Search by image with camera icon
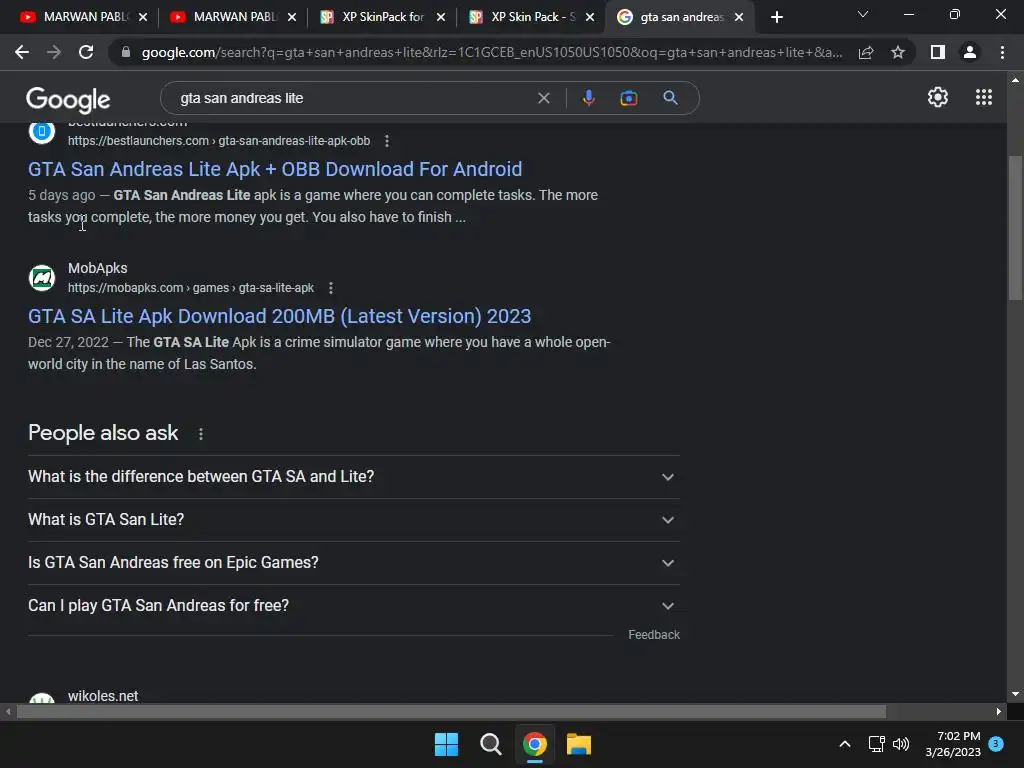Screen dimensions: 1024x768 (628, 98)
